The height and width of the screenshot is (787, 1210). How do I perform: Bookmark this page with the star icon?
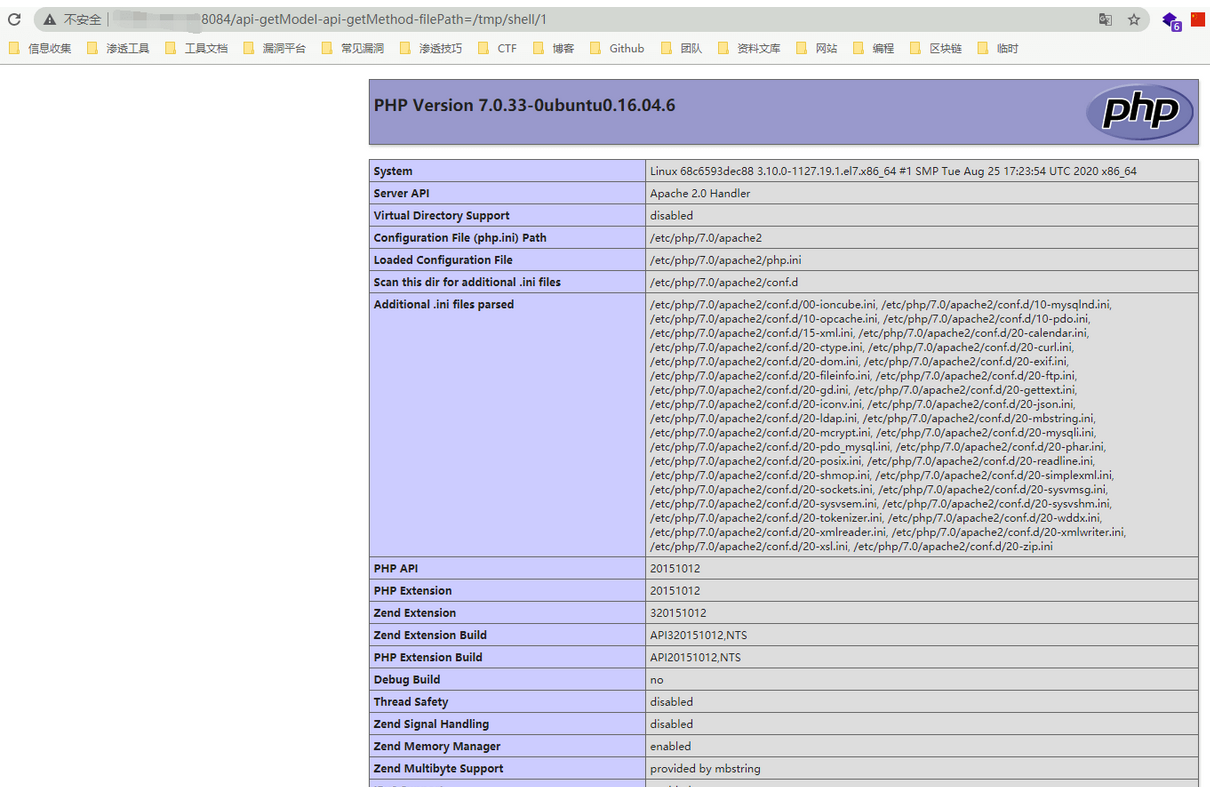pyautogui.click(x=1134, y=19)
